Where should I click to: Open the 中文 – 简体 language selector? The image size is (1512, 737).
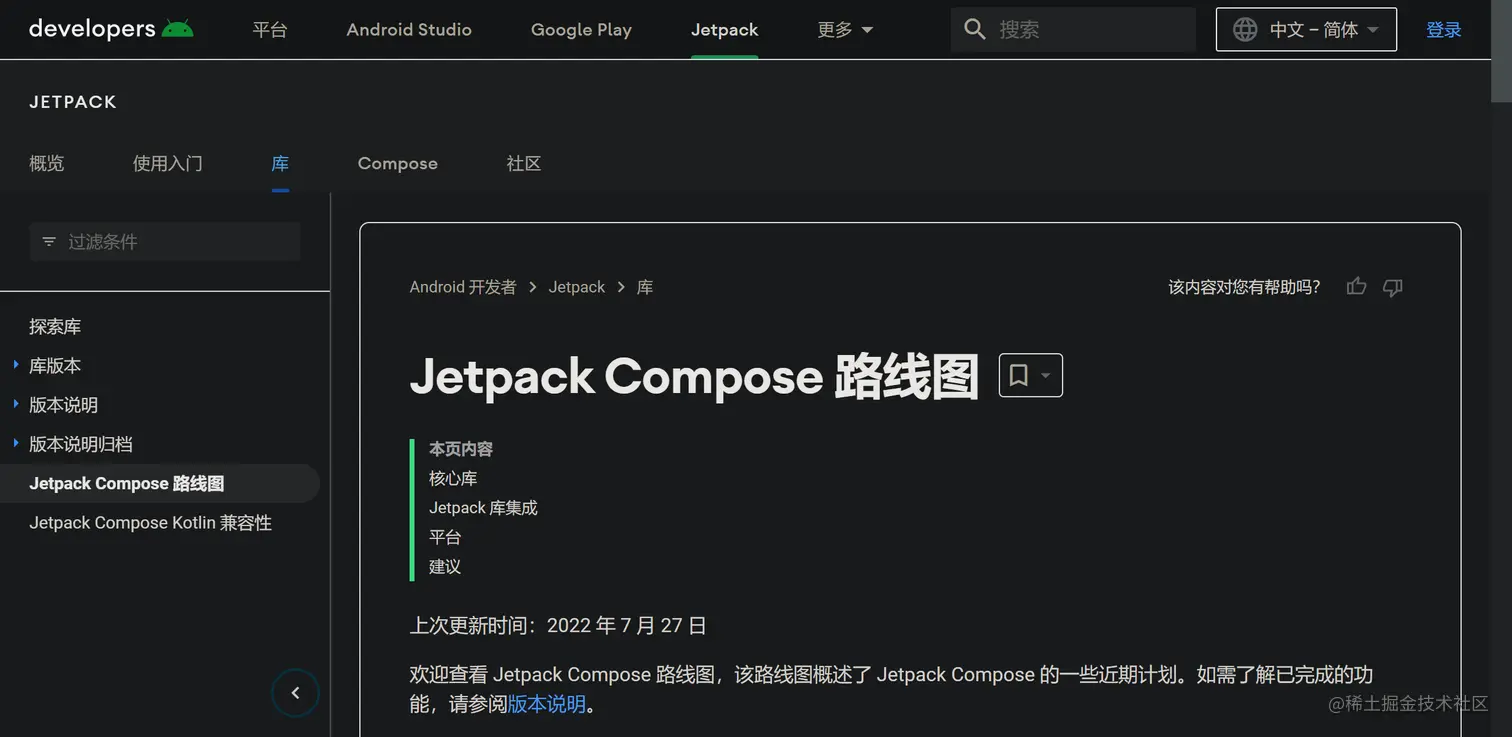pyautogui.click(x=1306, y=30)
